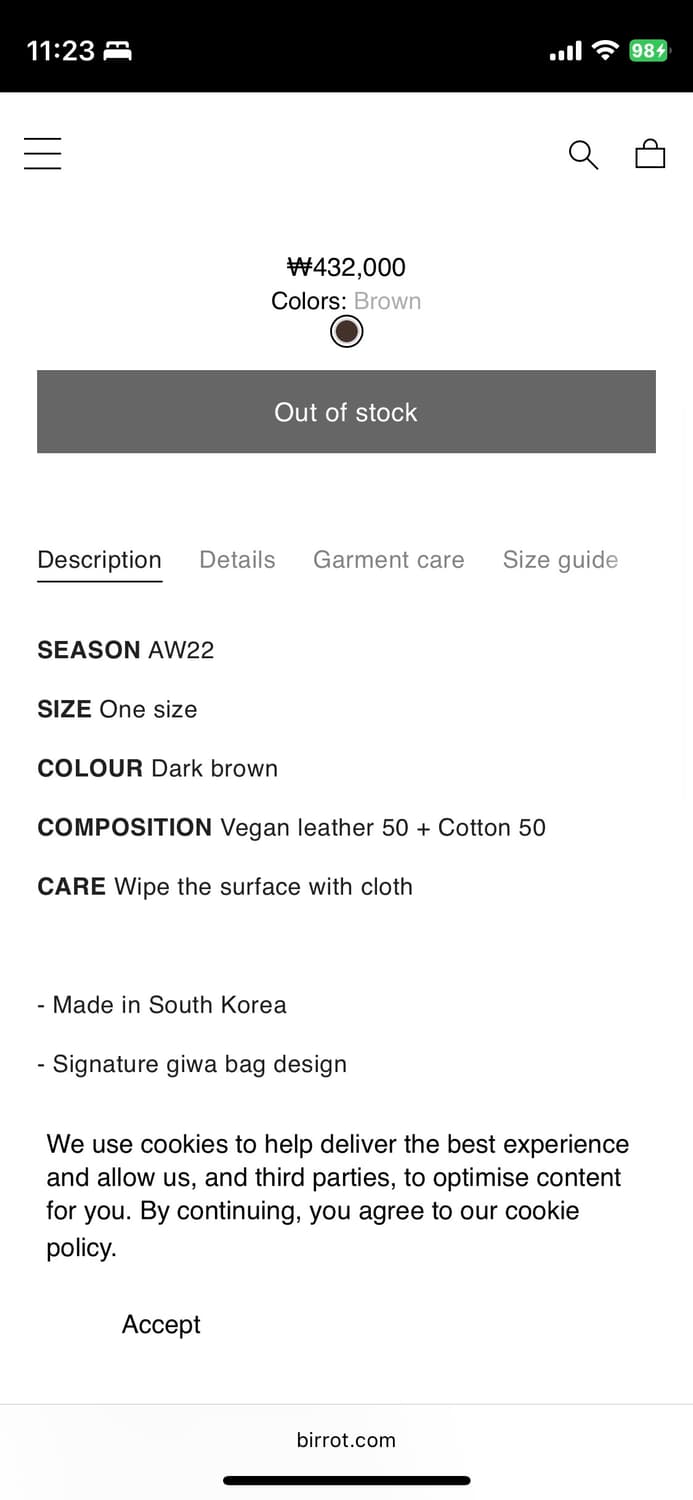The image size is (693, 1500).
Task: Tap the 11:23 clock in status bar
Action: 60,51
